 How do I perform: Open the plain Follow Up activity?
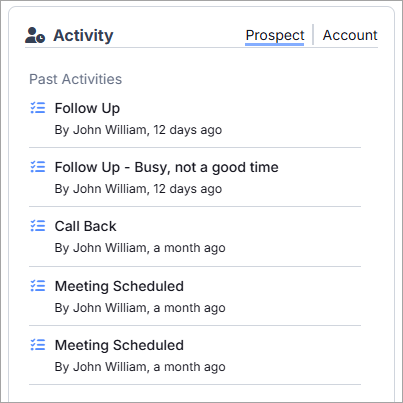click(x=87, y=109)
